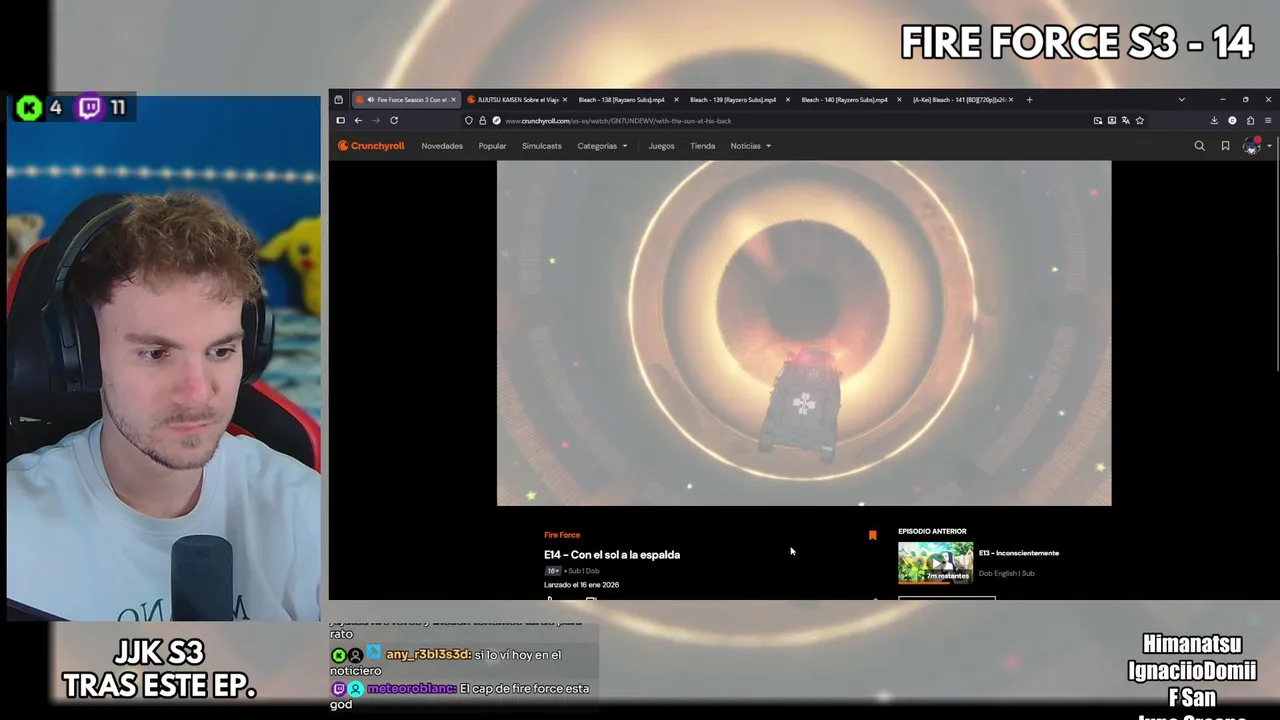Click the crunchyroll.com address bar URL

coord(618,121)
